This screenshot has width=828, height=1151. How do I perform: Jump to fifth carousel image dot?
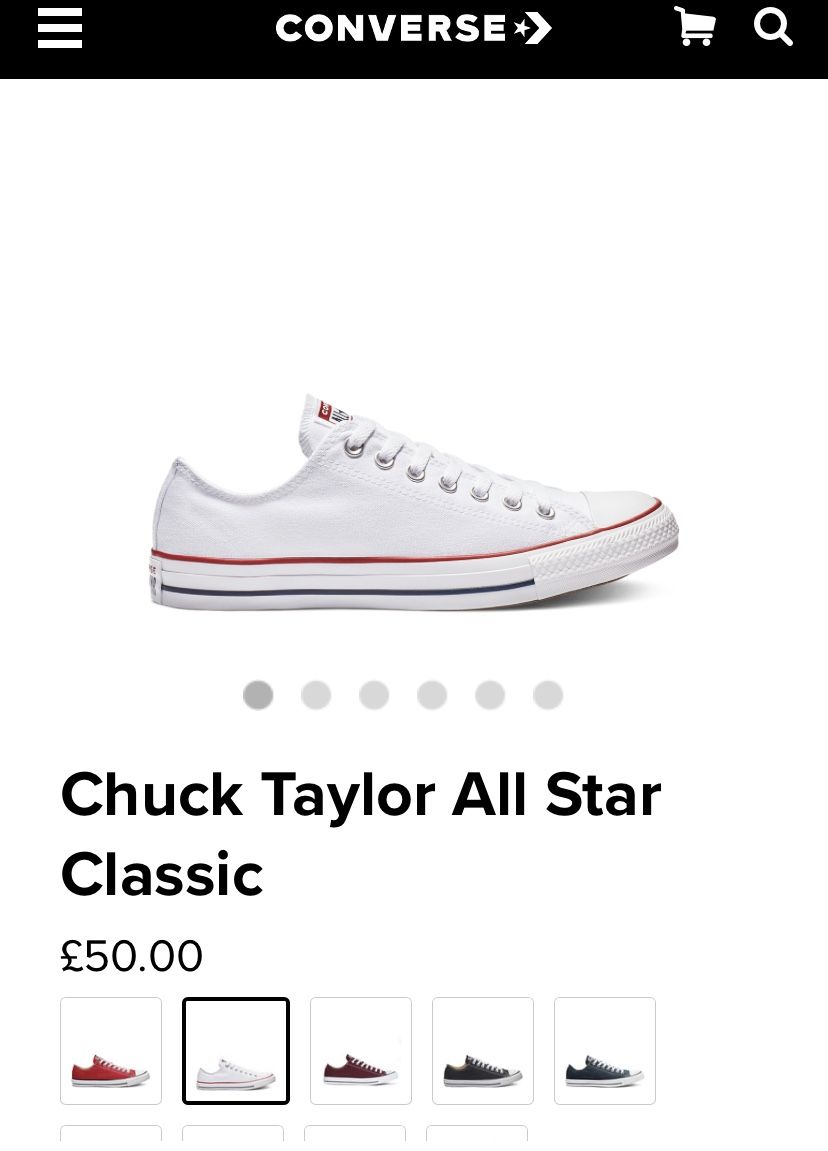click(490, 694)
